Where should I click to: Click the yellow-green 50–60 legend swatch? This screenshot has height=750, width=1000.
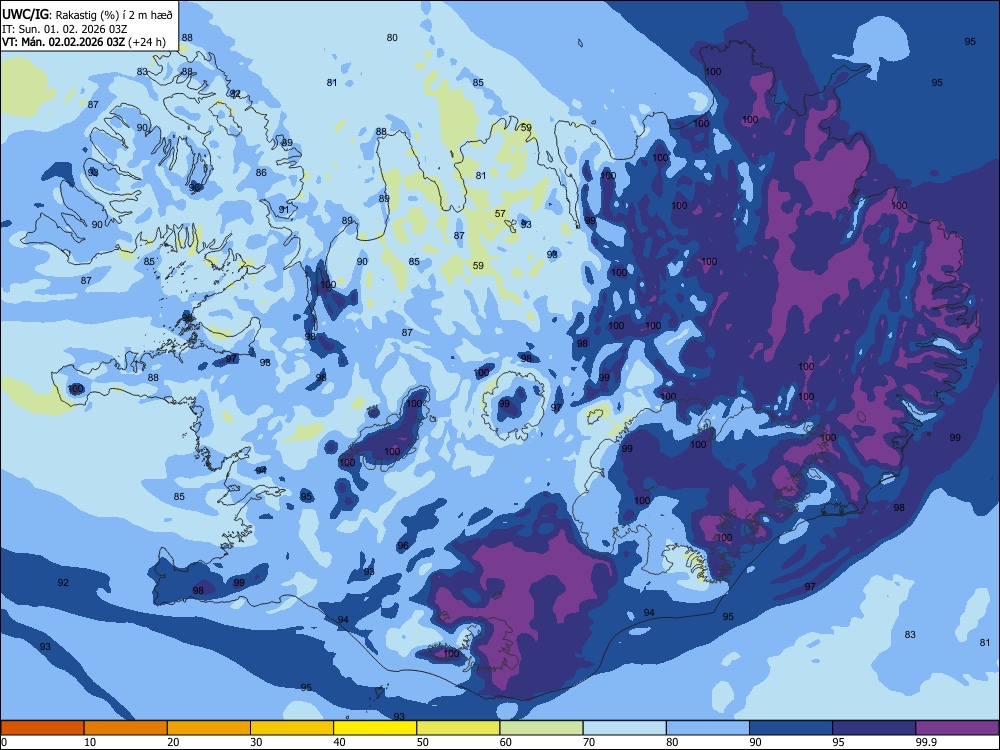[458, 728]
